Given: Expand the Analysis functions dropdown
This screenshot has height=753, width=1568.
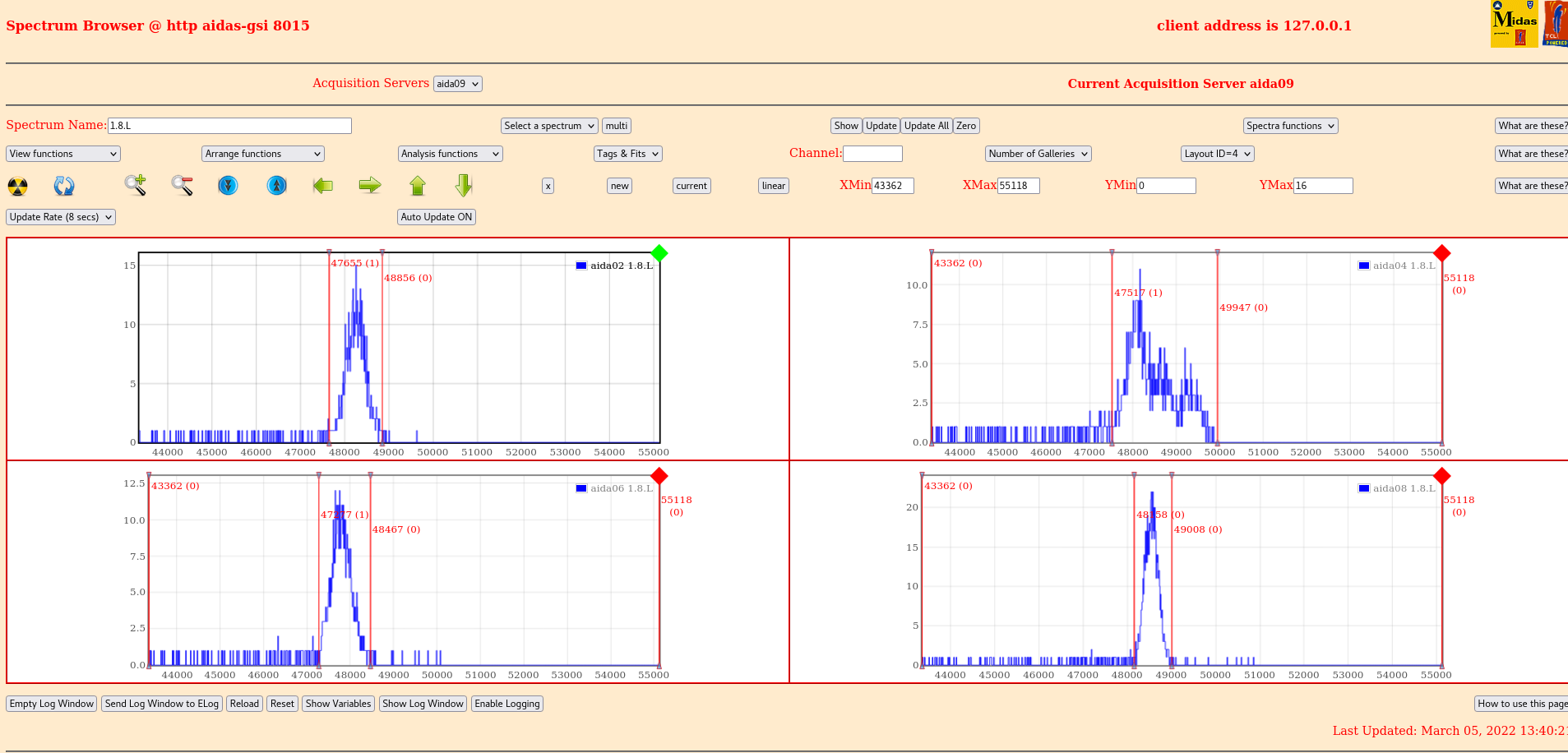Looking at the screenshot, I should point(451,154).
